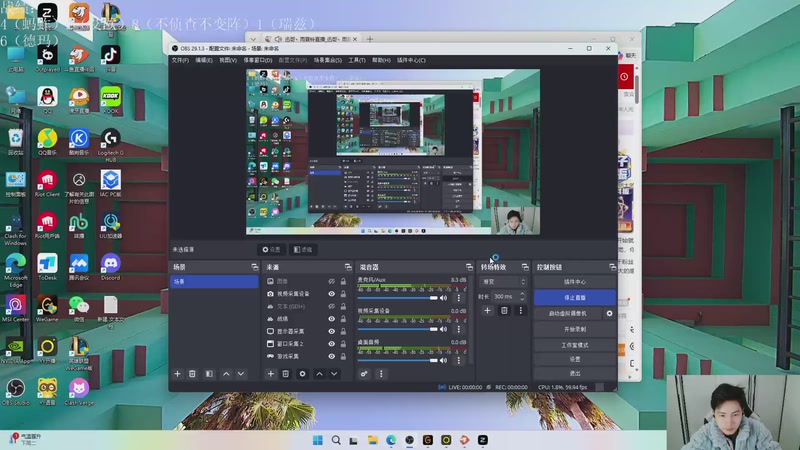Open the 文件(F) menu

click(180, 60)
